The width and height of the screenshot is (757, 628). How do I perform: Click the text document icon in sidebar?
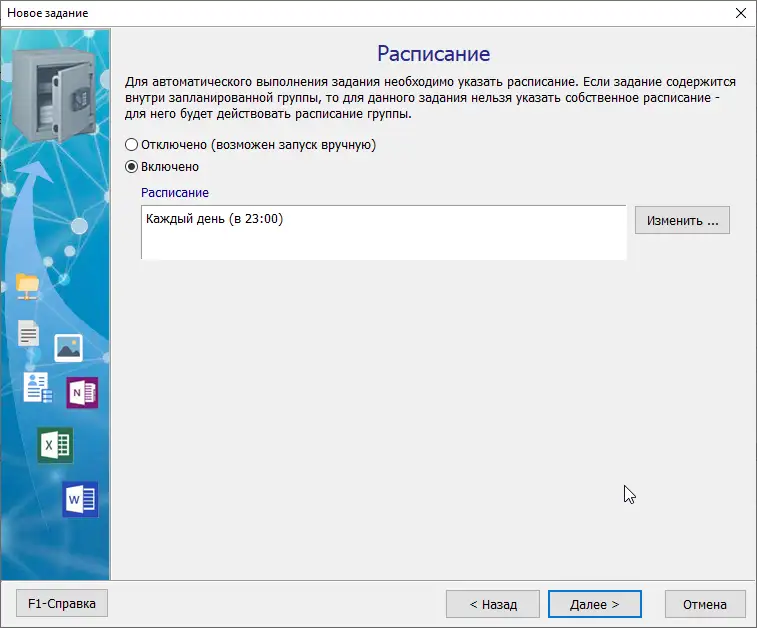[28, 333]
